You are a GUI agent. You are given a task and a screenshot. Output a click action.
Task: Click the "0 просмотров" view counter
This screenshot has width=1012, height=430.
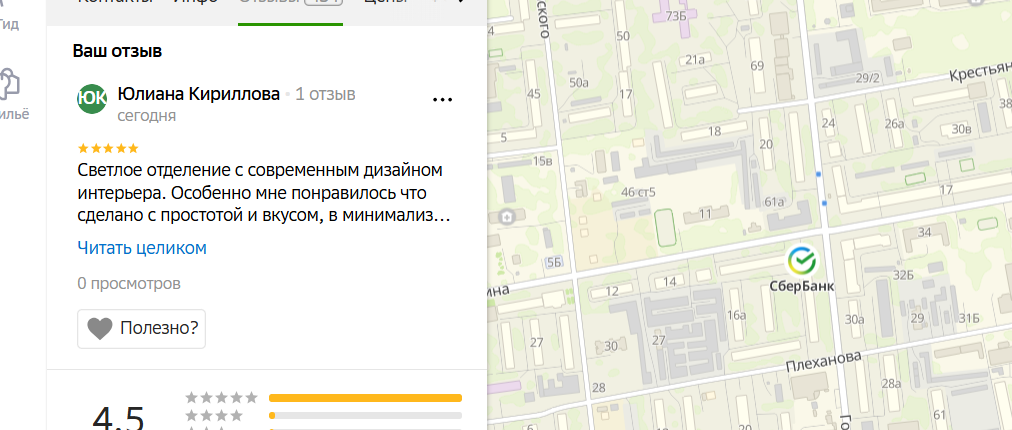[x=129, y=283]
